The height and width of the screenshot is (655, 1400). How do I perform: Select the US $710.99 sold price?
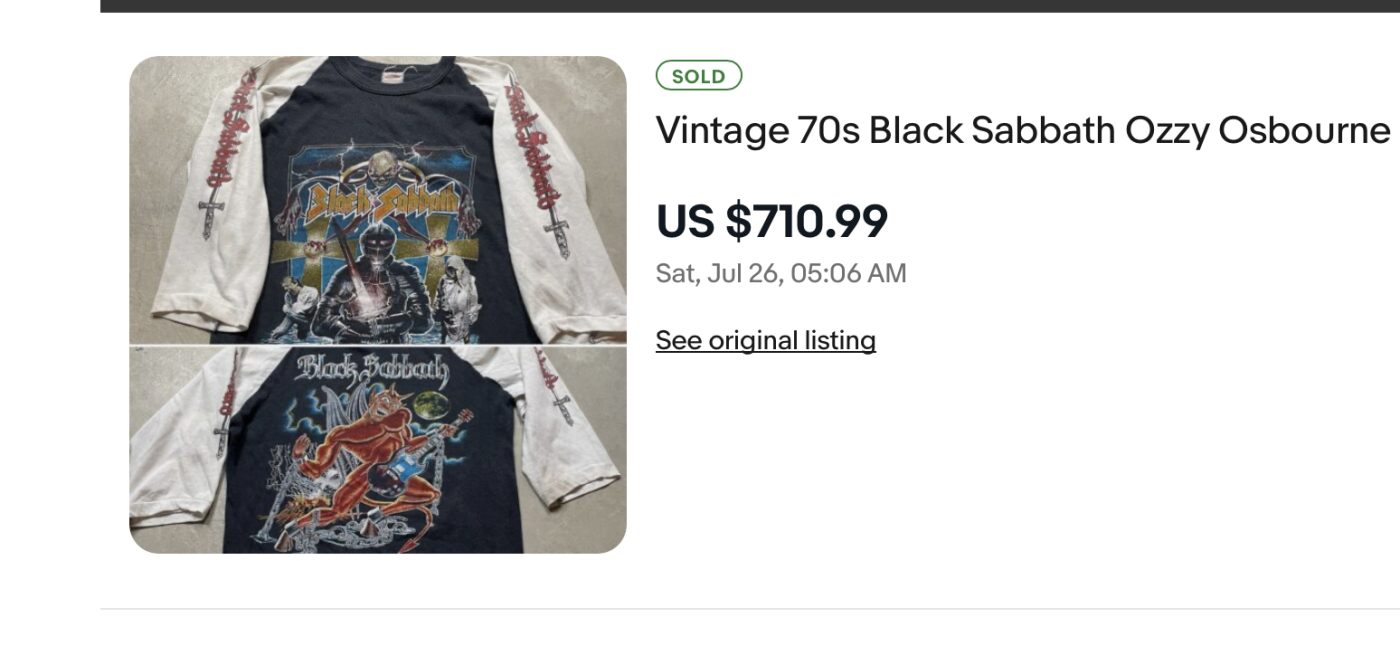point(771,221)
